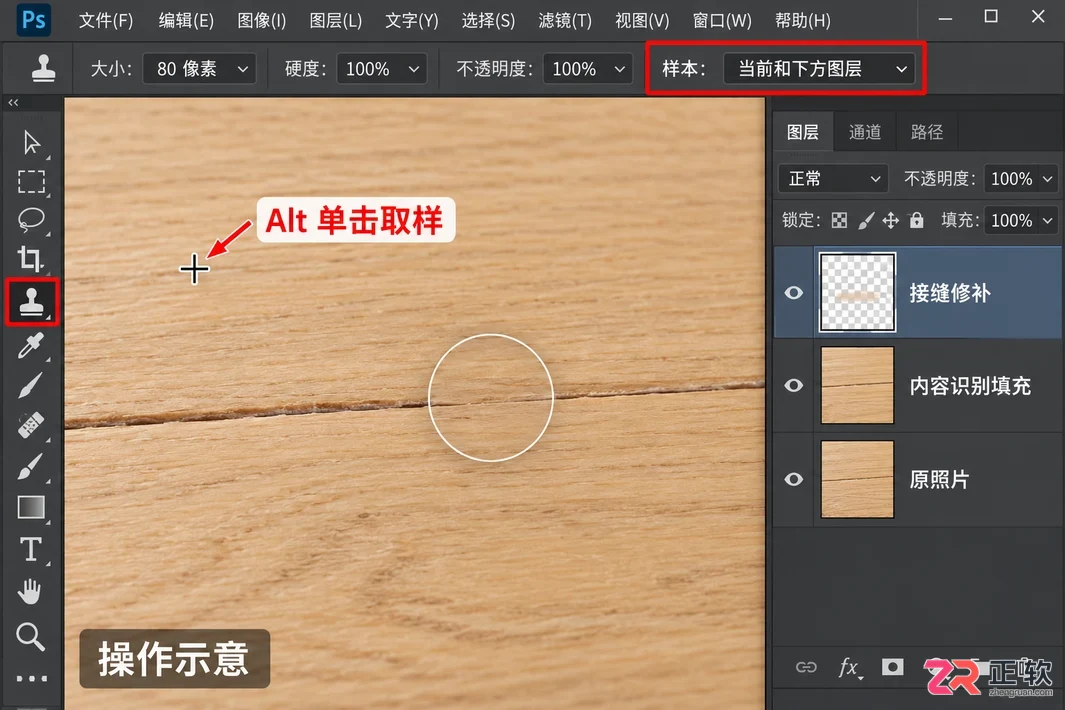The height and width of the screenshot is (710, 1065).
Task: Open the 样本 sample source dropdown
Action: pos(819,69)
